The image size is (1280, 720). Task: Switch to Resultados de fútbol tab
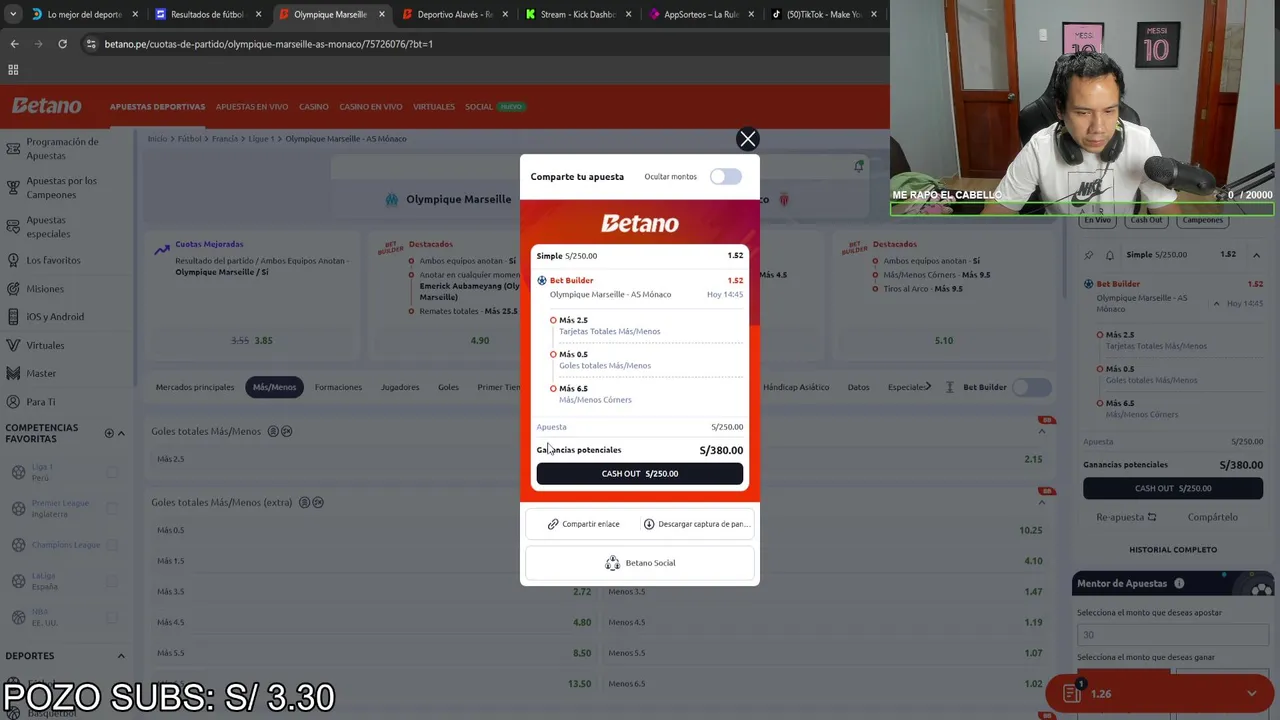click(x=208, y=14)
